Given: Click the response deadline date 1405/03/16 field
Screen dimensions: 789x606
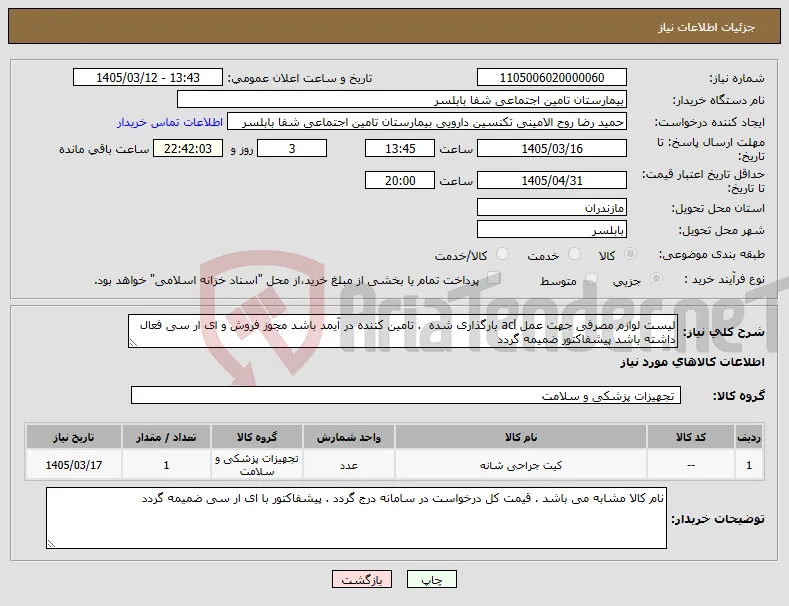Looking at the screenshot, I should click(551, 148).
